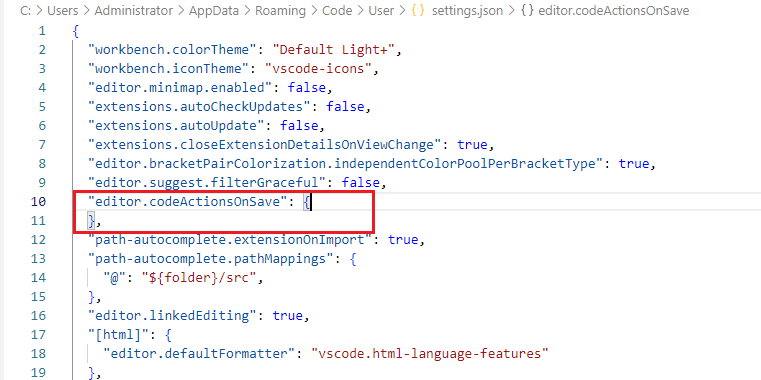Select line number 13 in the gutter
This screenshot has width=761, height=380.
(x=38, y=259)
